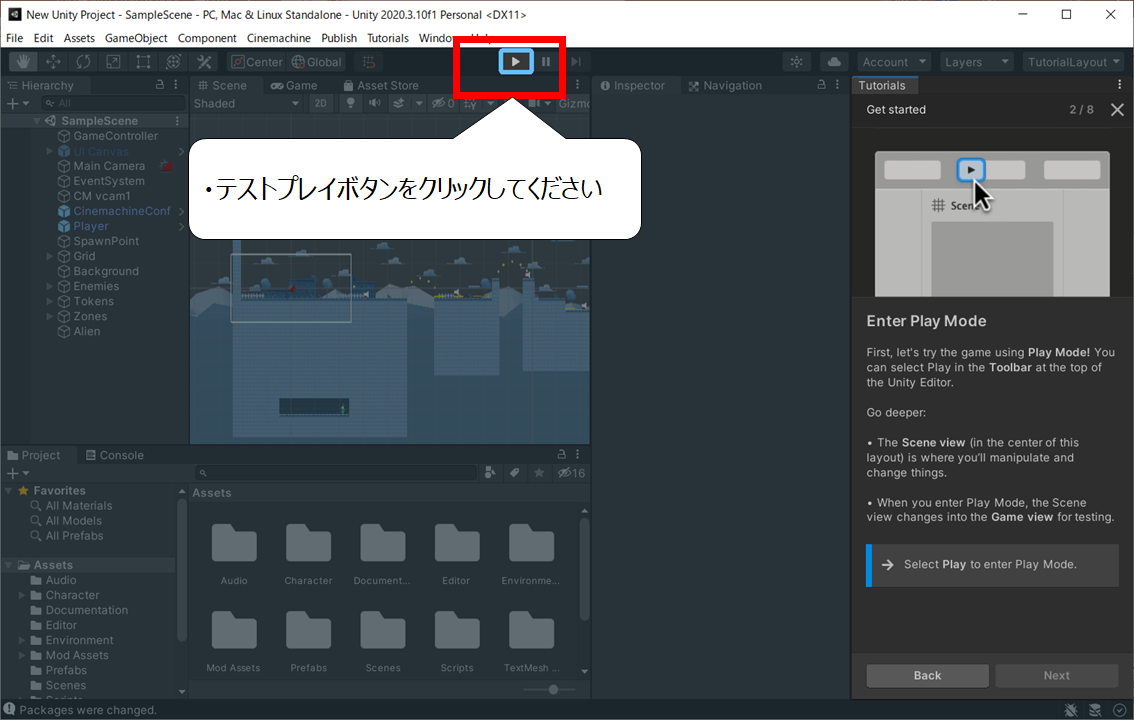Viewport: 1134px width, 720px height.
Task: Toggle scene effects icon
Action: pyautogui.click(x=398, y=103)
